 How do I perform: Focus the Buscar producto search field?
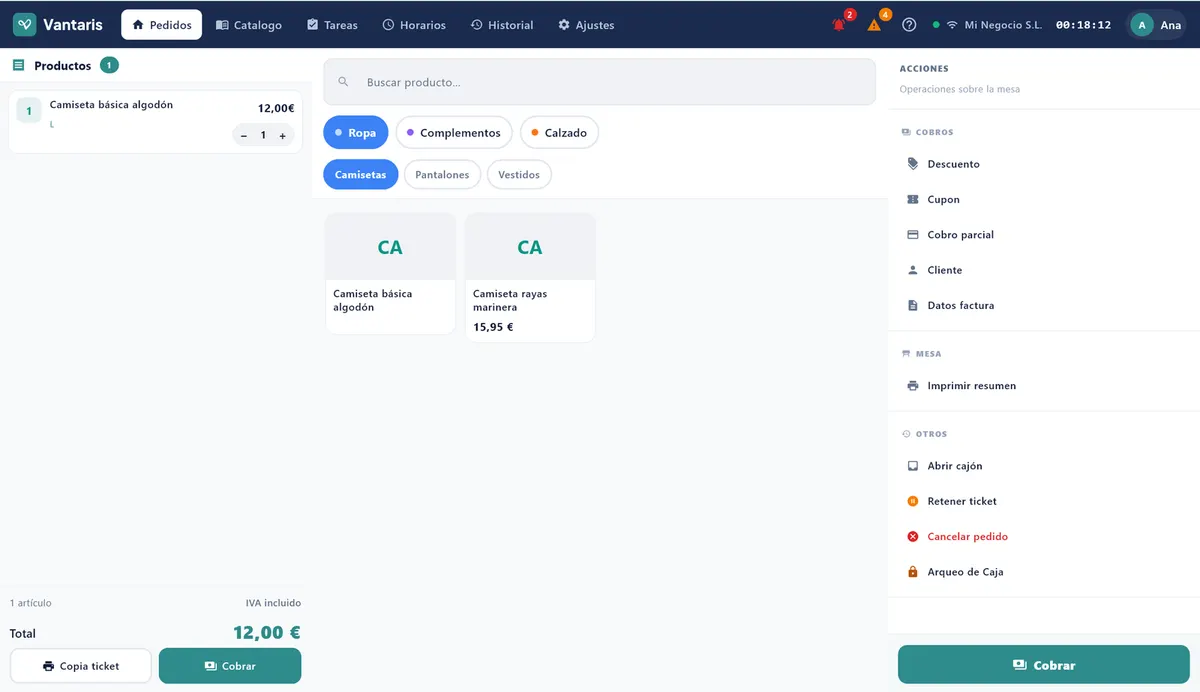[x=599, y=82]
